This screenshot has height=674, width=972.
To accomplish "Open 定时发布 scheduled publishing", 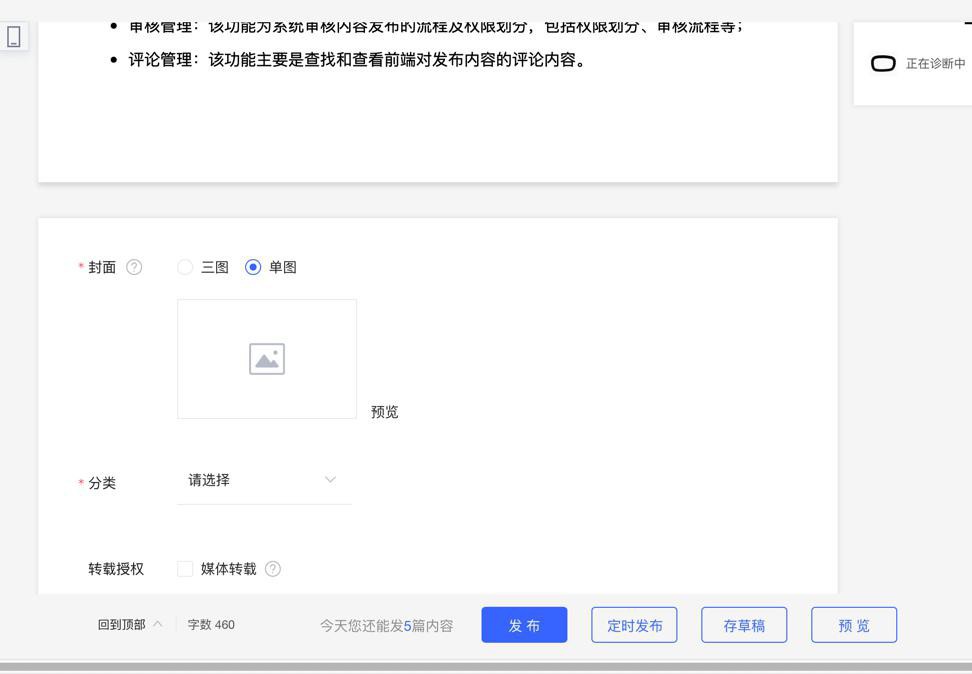I will tap(634, 625).
